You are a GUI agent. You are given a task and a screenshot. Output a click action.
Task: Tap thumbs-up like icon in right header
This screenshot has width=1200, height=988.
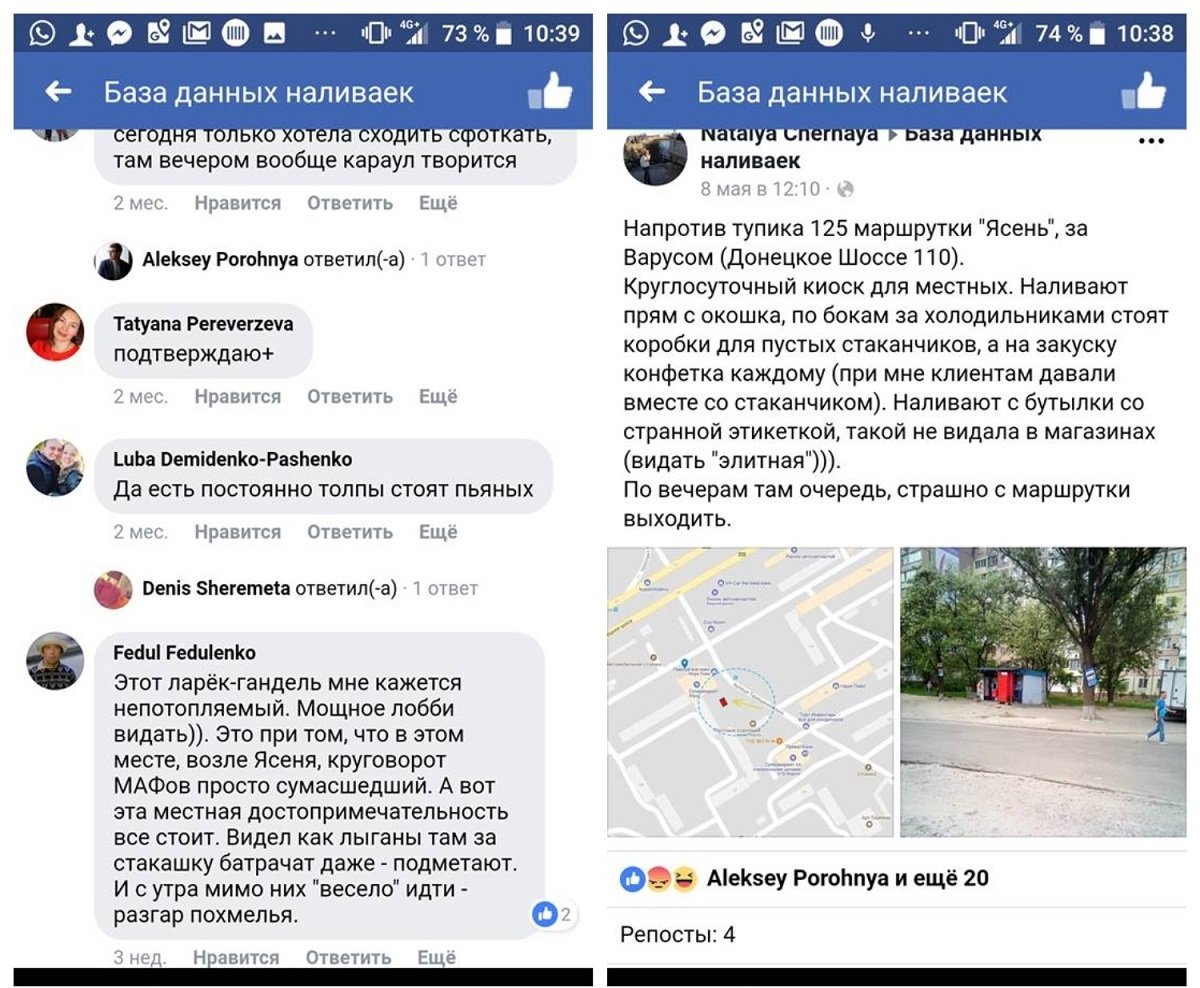click(1144, 90)
